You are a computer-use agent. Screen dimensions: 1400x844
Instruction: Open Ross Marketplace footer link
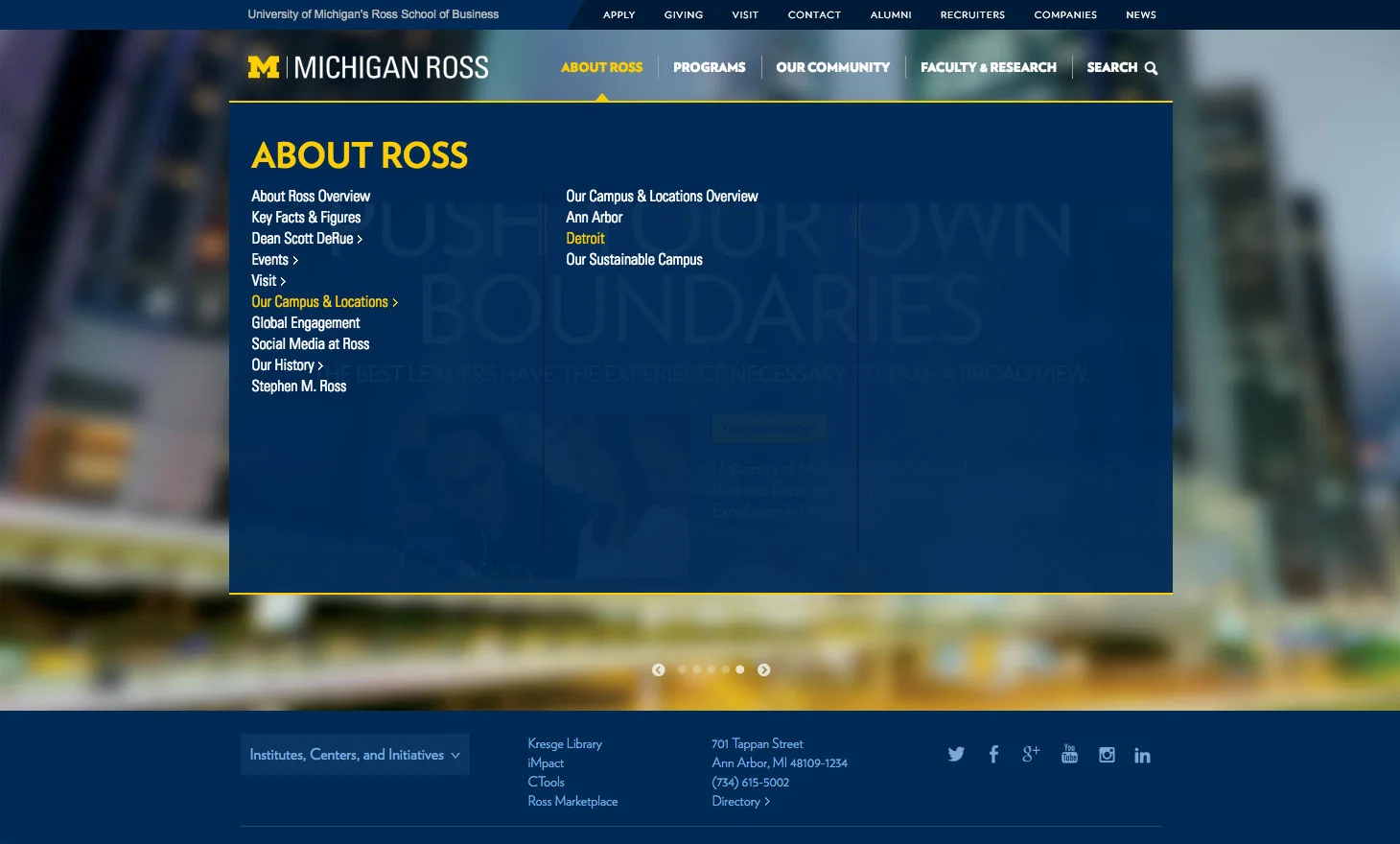(572, 802)
